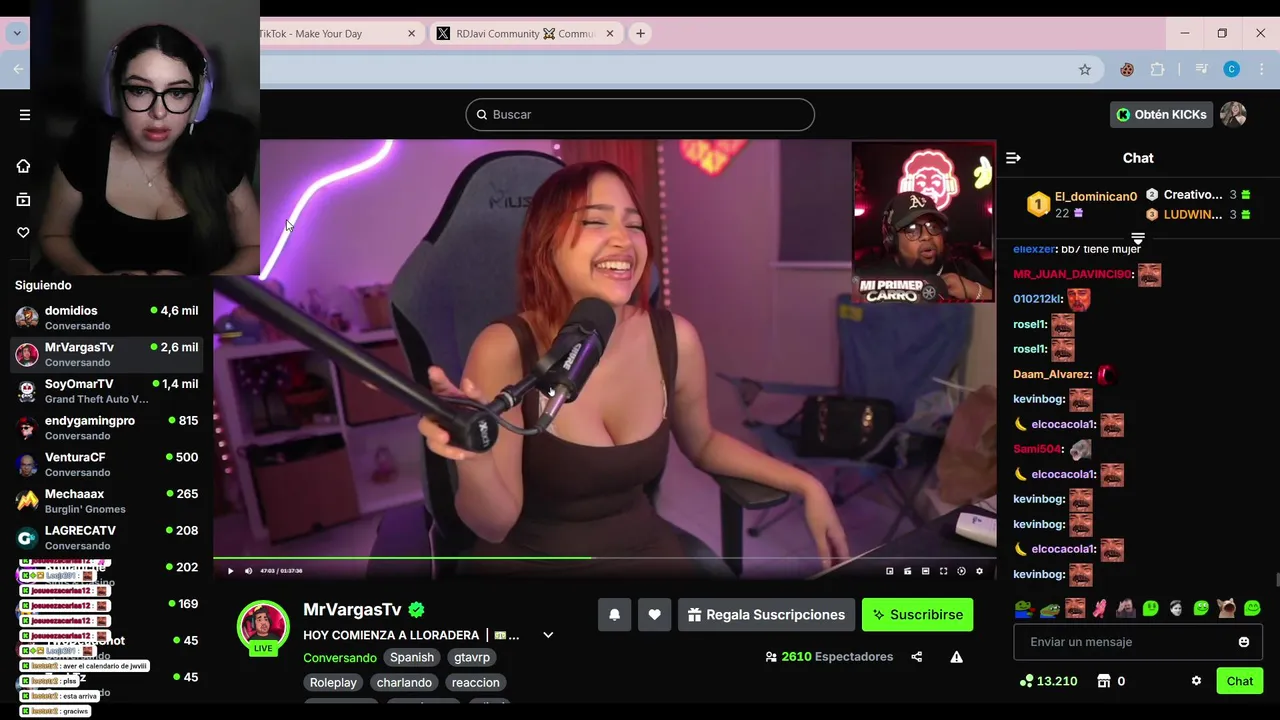Image resolution: width=1280 pixels, height=720 pixels.
Task: Open the Browse icon in sidebar
Action: [23, 199]
